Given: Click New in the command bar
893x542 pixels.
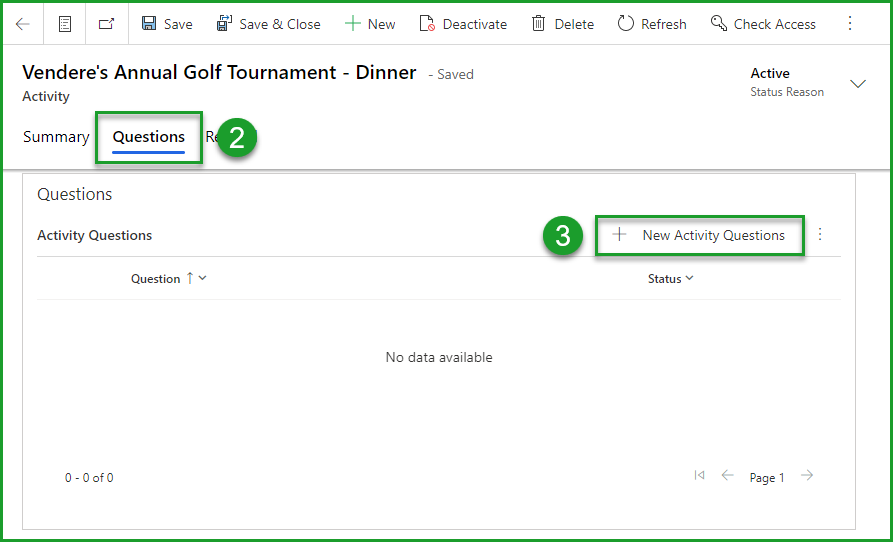Looking at the screenshot, I should point(370,24).
